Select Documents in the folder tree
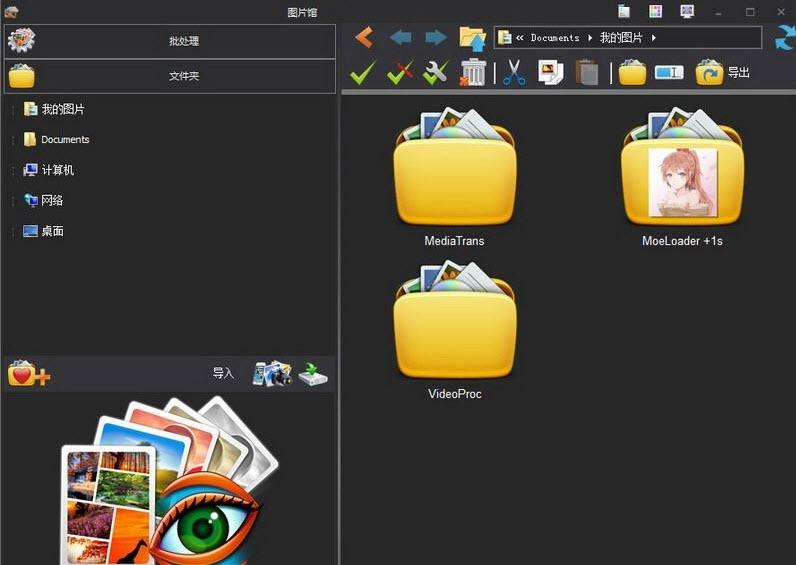This screenshot has height=565, width=796. point(65,140)
